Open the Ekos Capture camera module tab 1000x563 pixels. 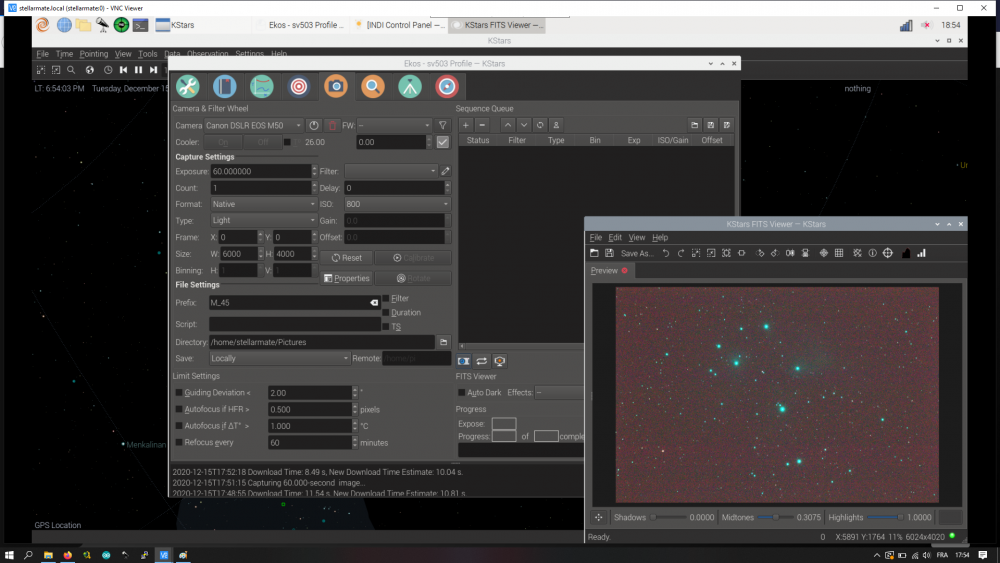(335, 87)
